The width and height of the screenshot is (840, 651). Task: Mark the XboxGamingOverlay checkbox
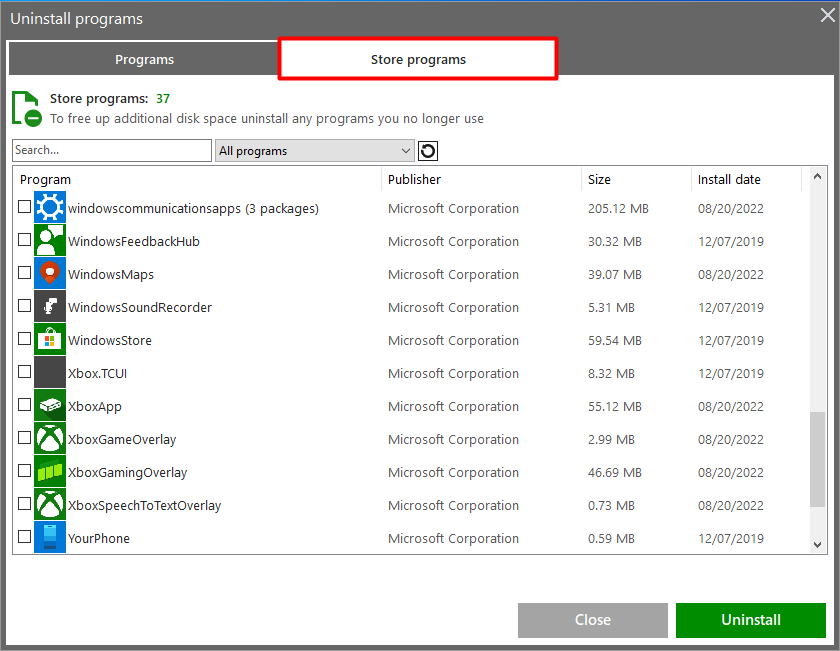click(x=24, y=470)
